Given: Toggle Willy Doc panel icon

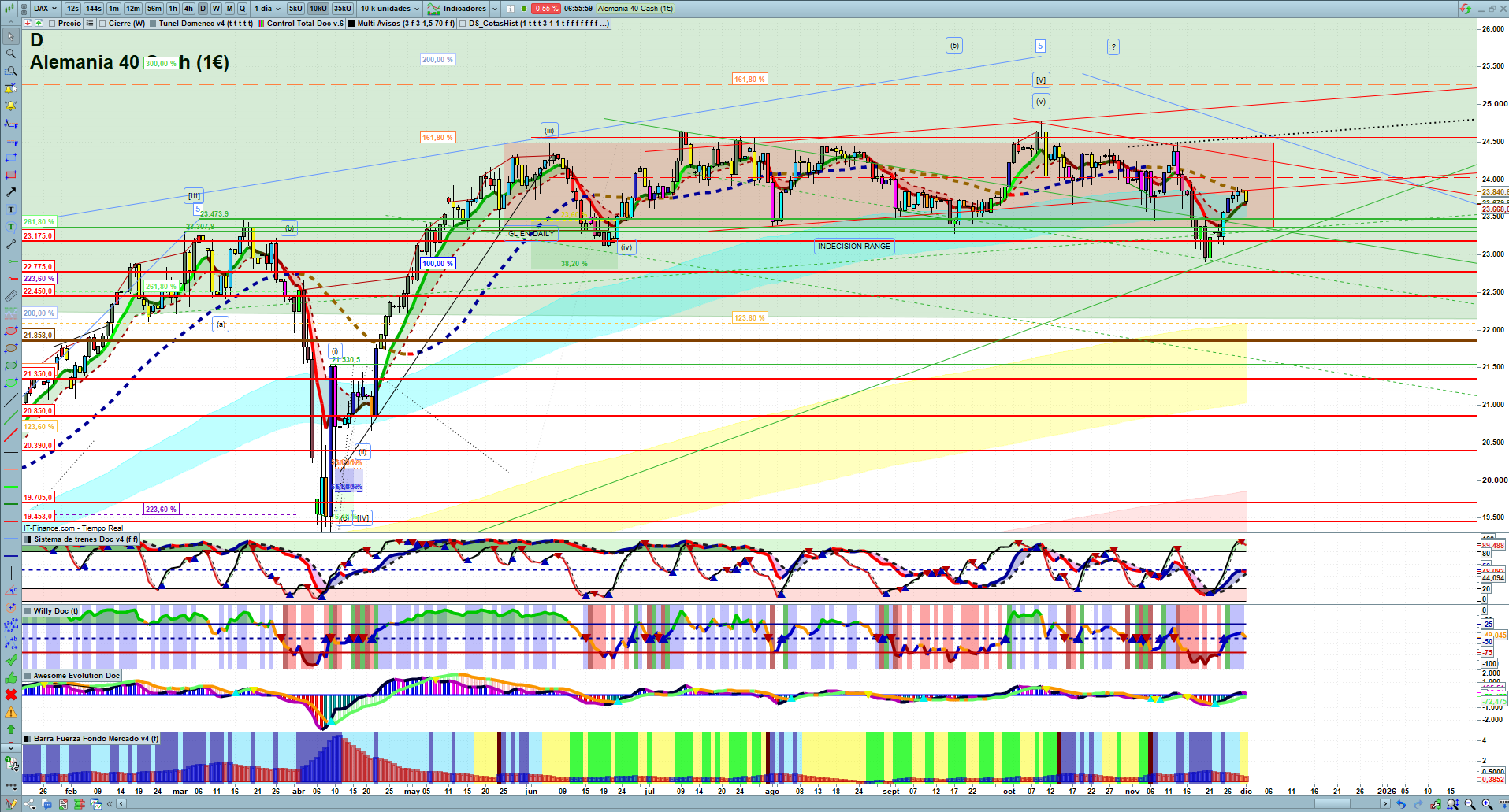Looking at the screenshot, I should tap(28, 610).
